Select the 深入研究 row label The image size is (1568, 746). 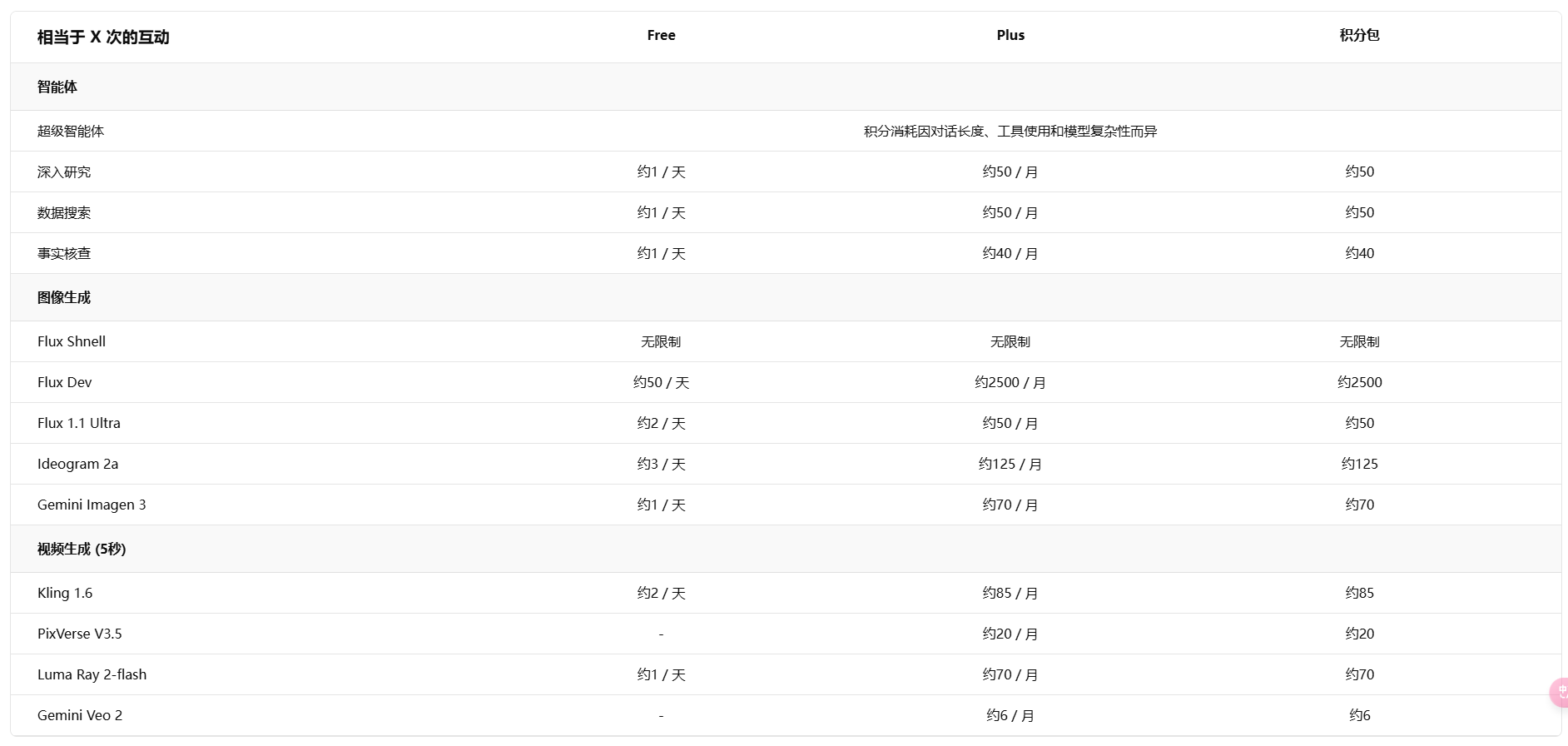click(x=64, y=172)
